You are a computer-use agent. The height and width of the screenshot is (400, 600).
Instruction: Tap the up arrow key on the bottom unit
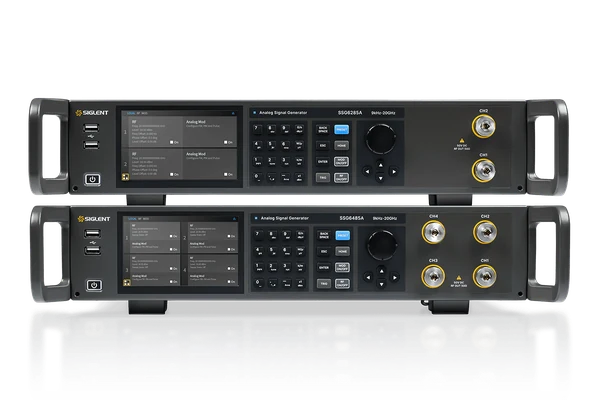(382, 270)
